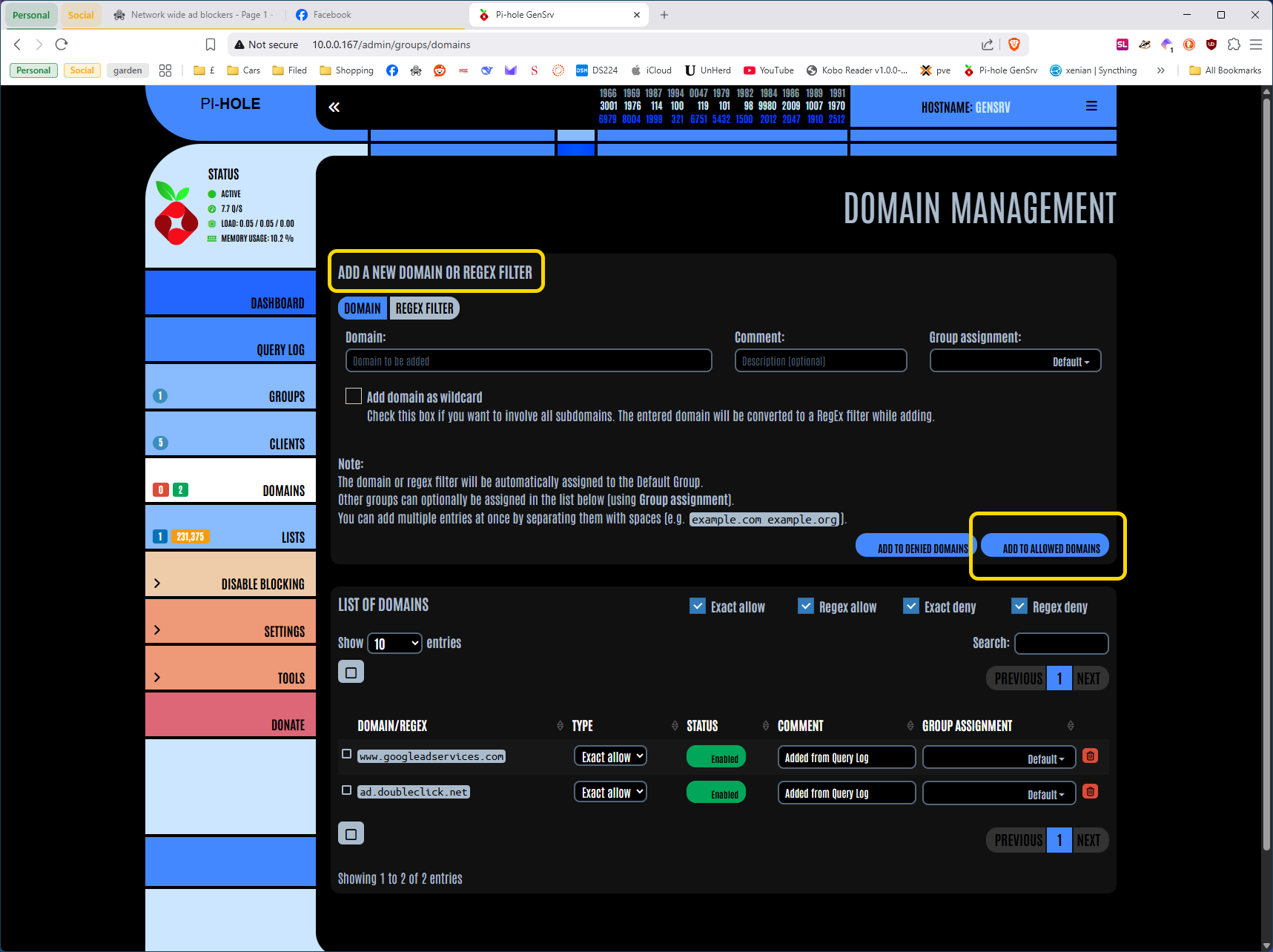Bookmark this page icon

(211, 44)
